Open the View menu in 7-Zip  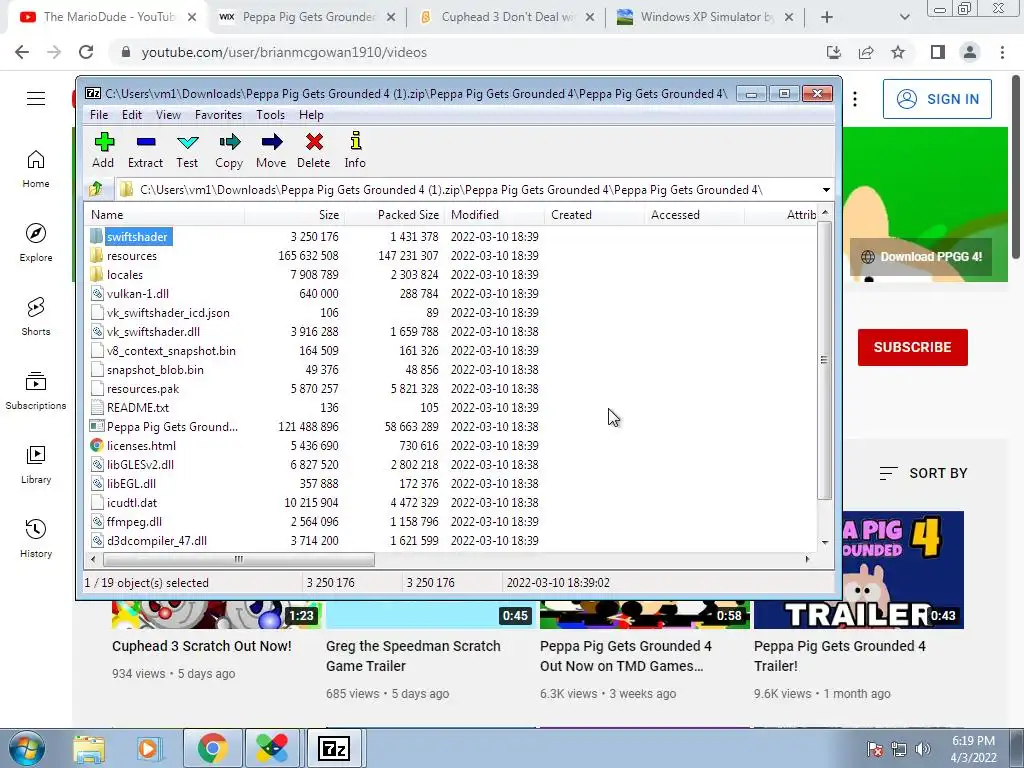pos(168,115)
